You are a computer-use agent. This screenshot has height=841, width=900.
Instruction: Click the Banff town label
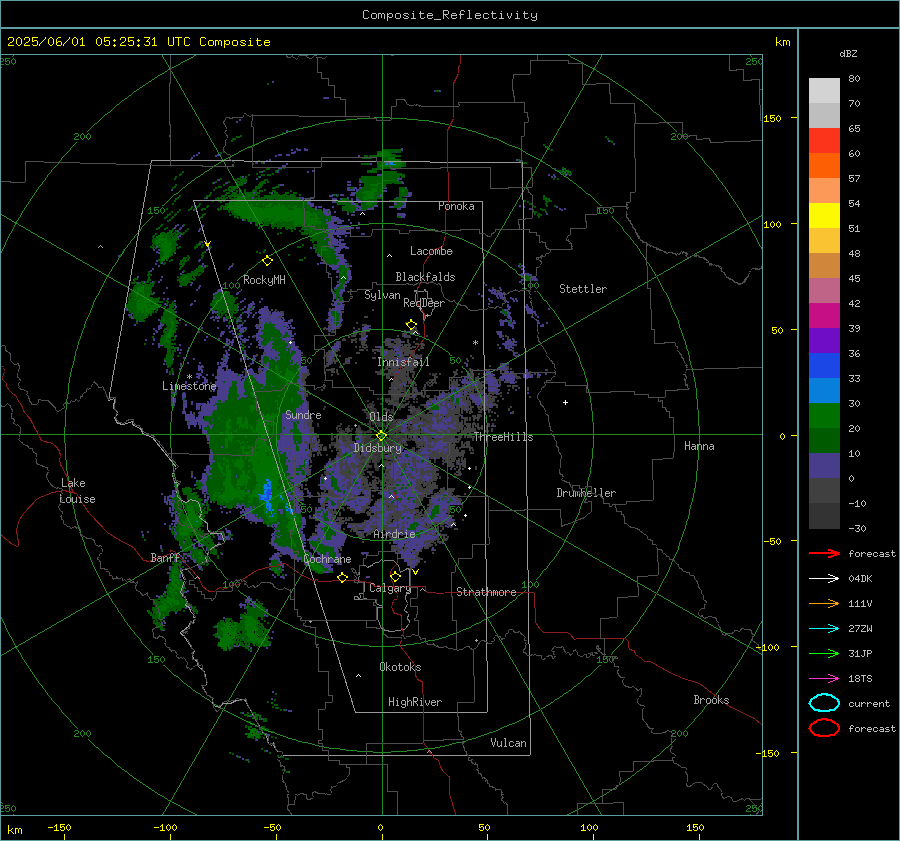pos(165,557)
